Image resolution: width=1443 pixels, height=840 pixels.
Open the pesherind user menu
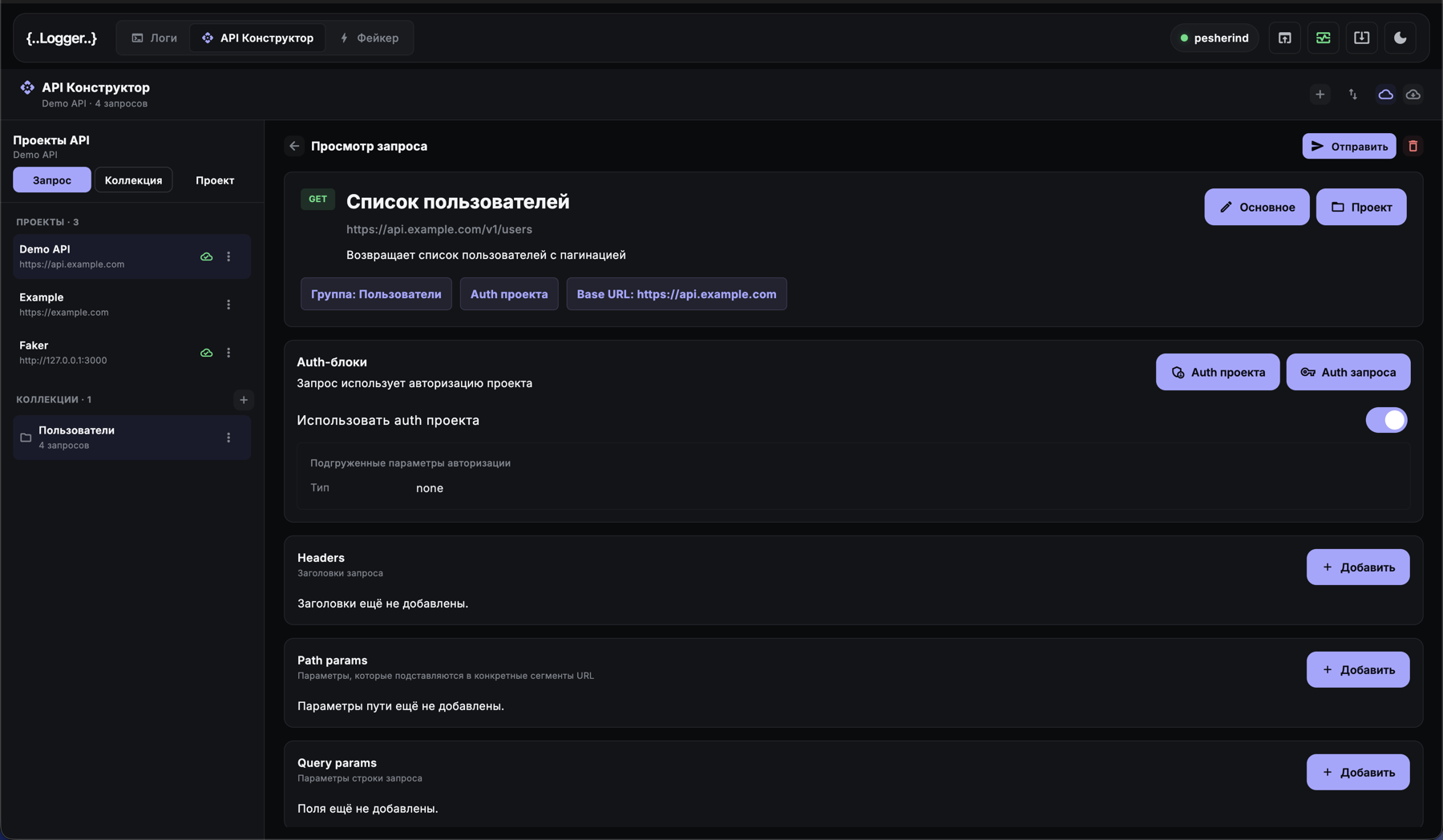pos(1215,38)
